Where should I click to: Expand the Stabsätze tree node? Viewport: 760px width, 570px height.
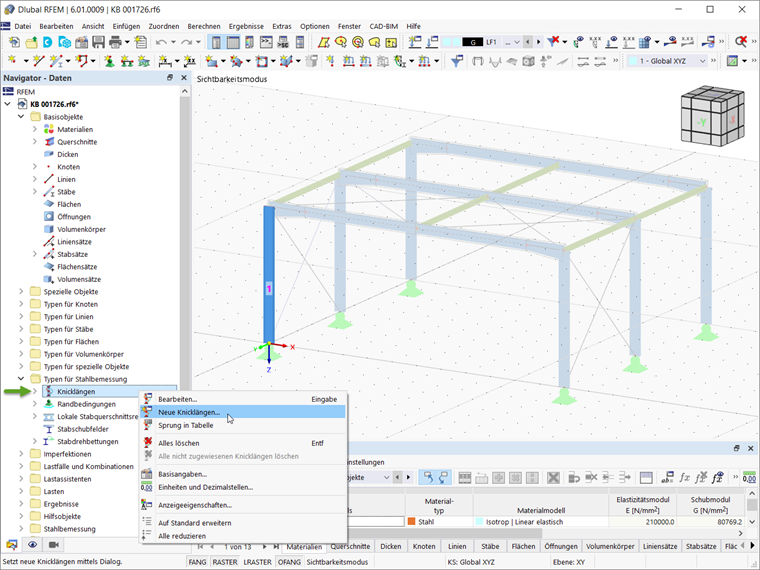tap(34, 254)
